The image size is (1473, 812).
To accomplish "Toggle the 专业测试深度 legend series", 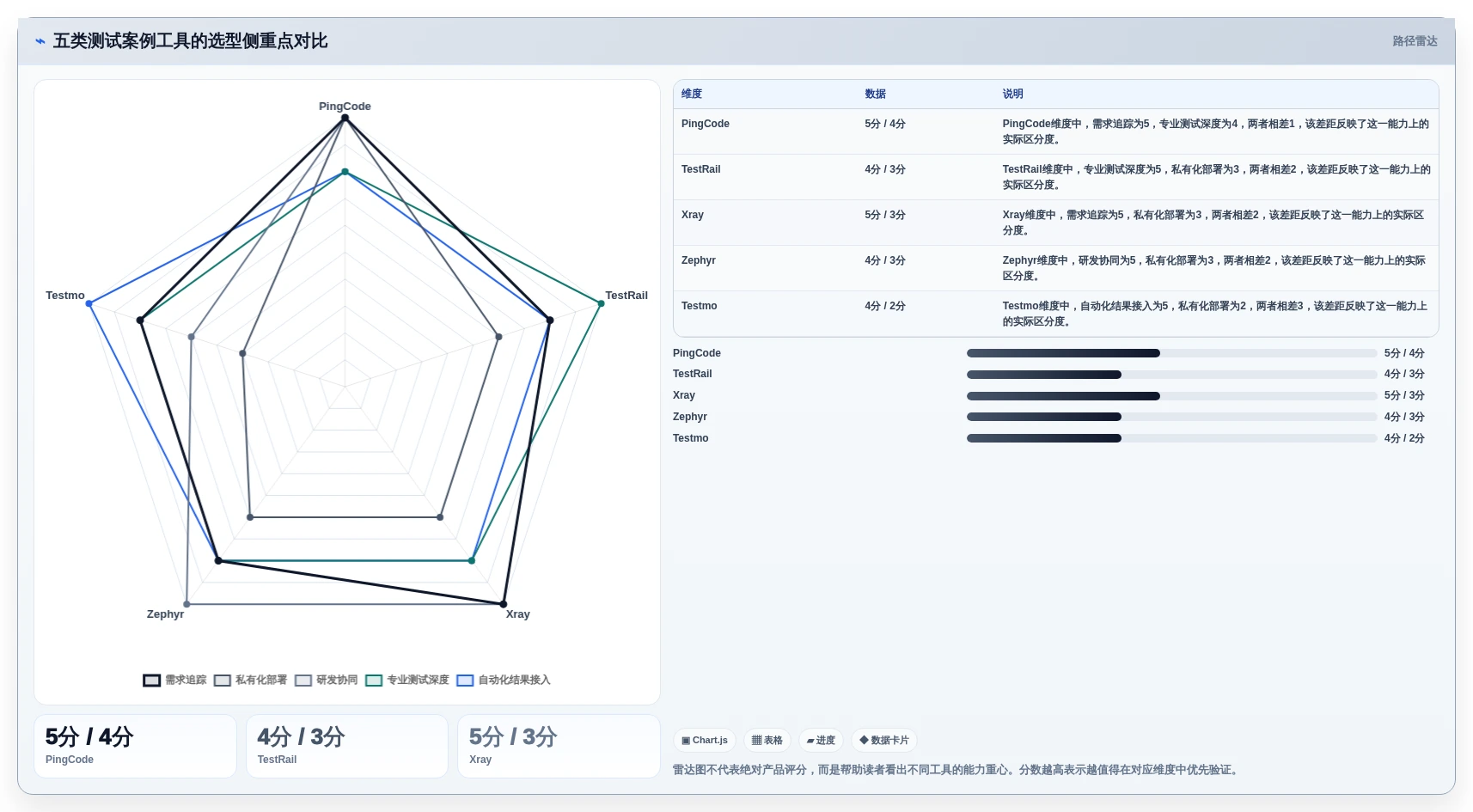I will point(407,680).
